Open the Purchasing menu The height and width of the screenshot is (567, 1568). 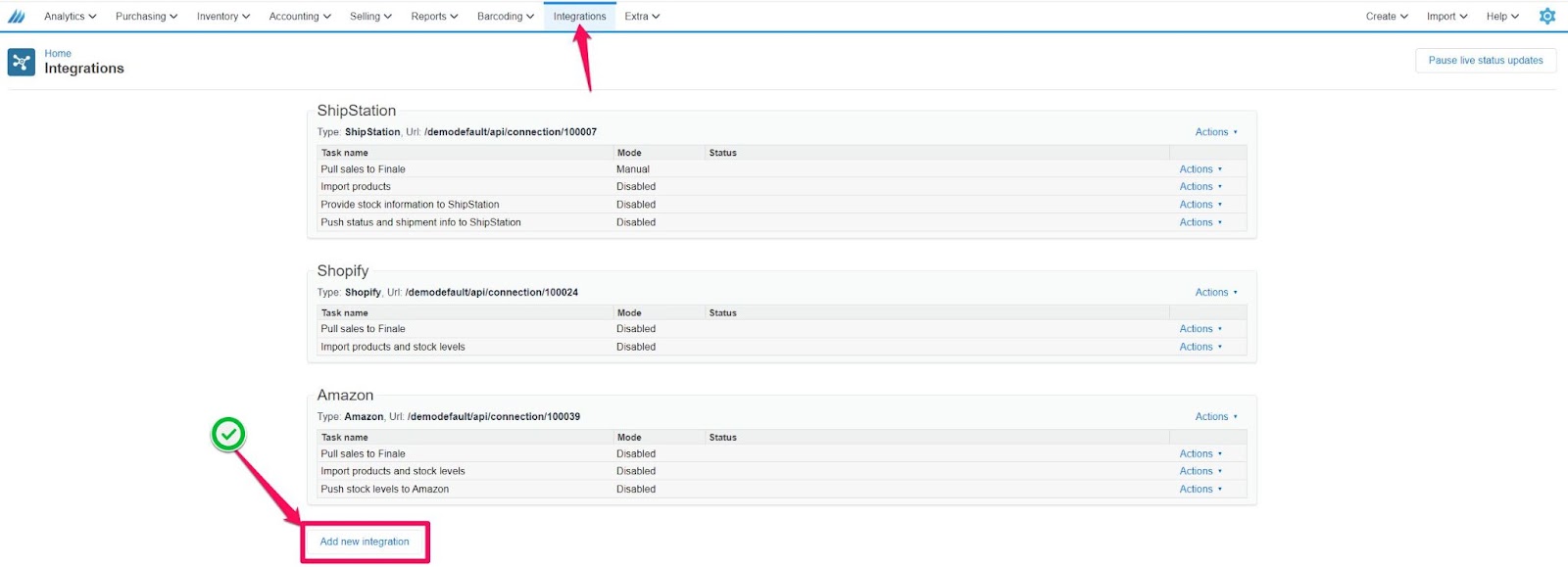click(146, 17)
